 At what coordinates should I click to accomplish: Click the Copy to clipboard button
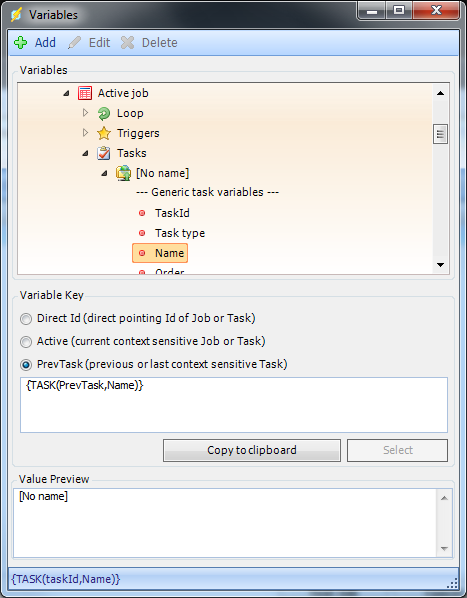pyautogui.click(x=252, y=450)
